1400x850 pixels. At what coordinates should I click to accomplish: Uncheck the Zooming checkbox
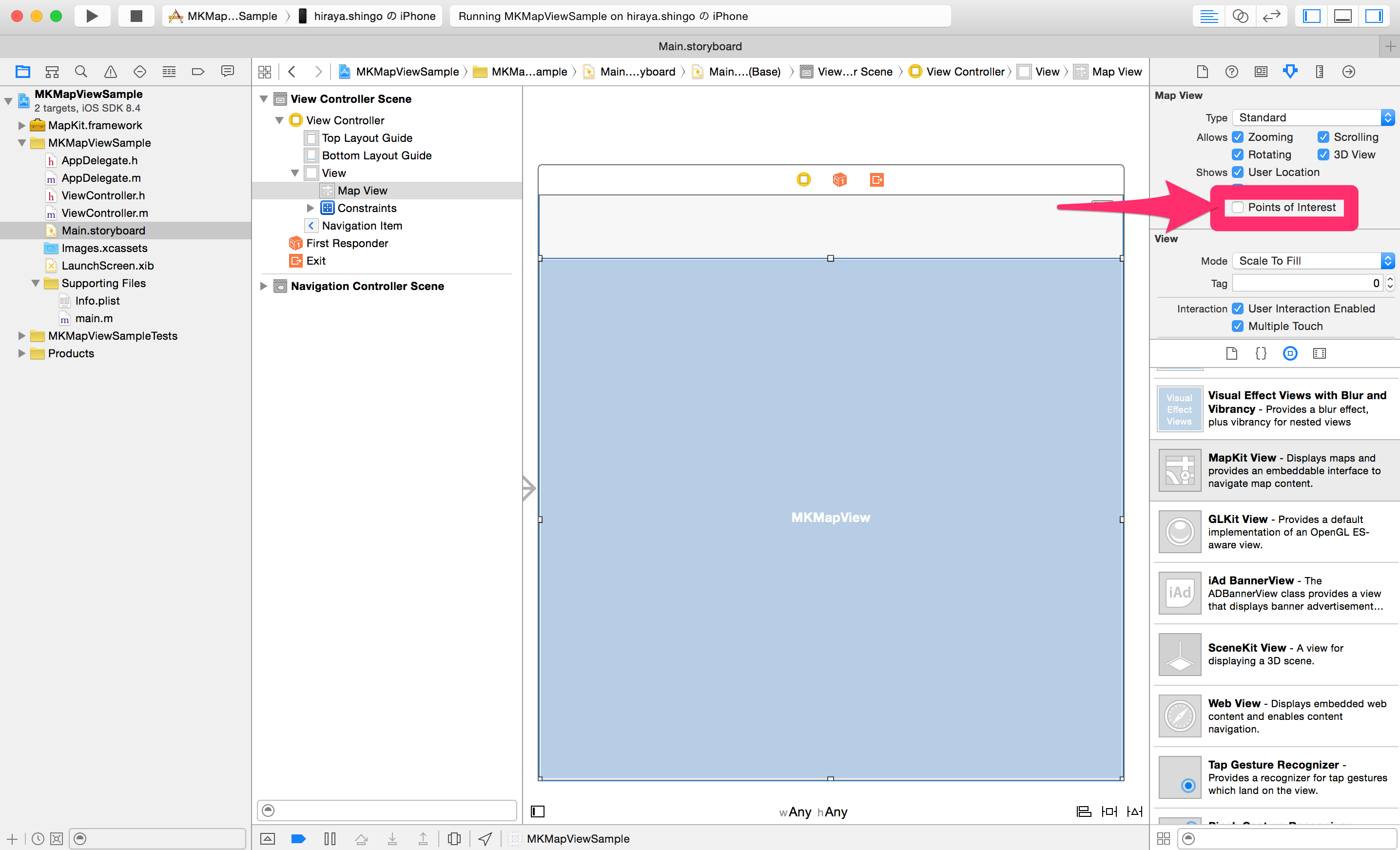1238,137
